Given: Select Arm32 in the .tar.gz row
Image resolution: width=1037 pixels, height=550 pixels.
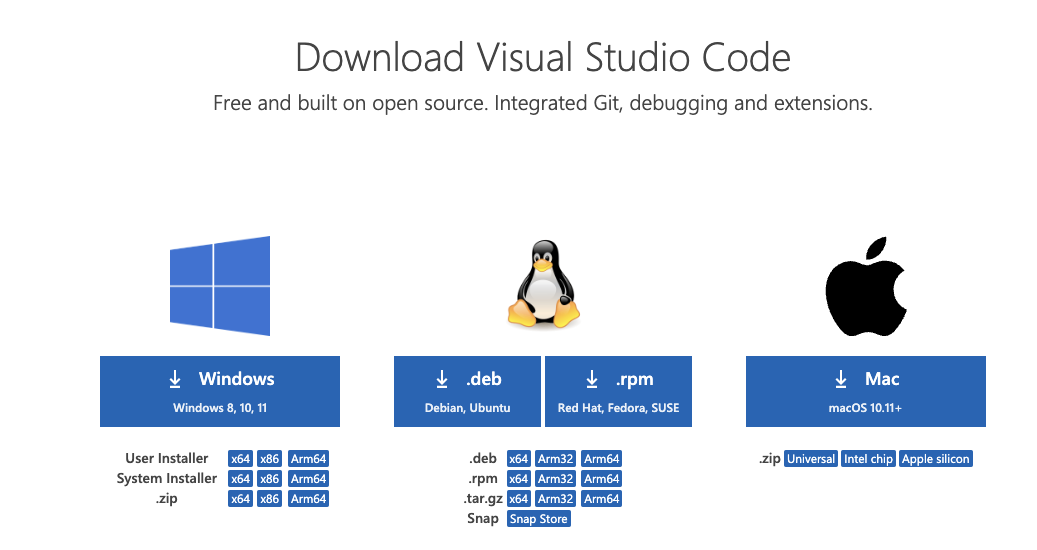Looking at the screenshot, I should [555, 498].
